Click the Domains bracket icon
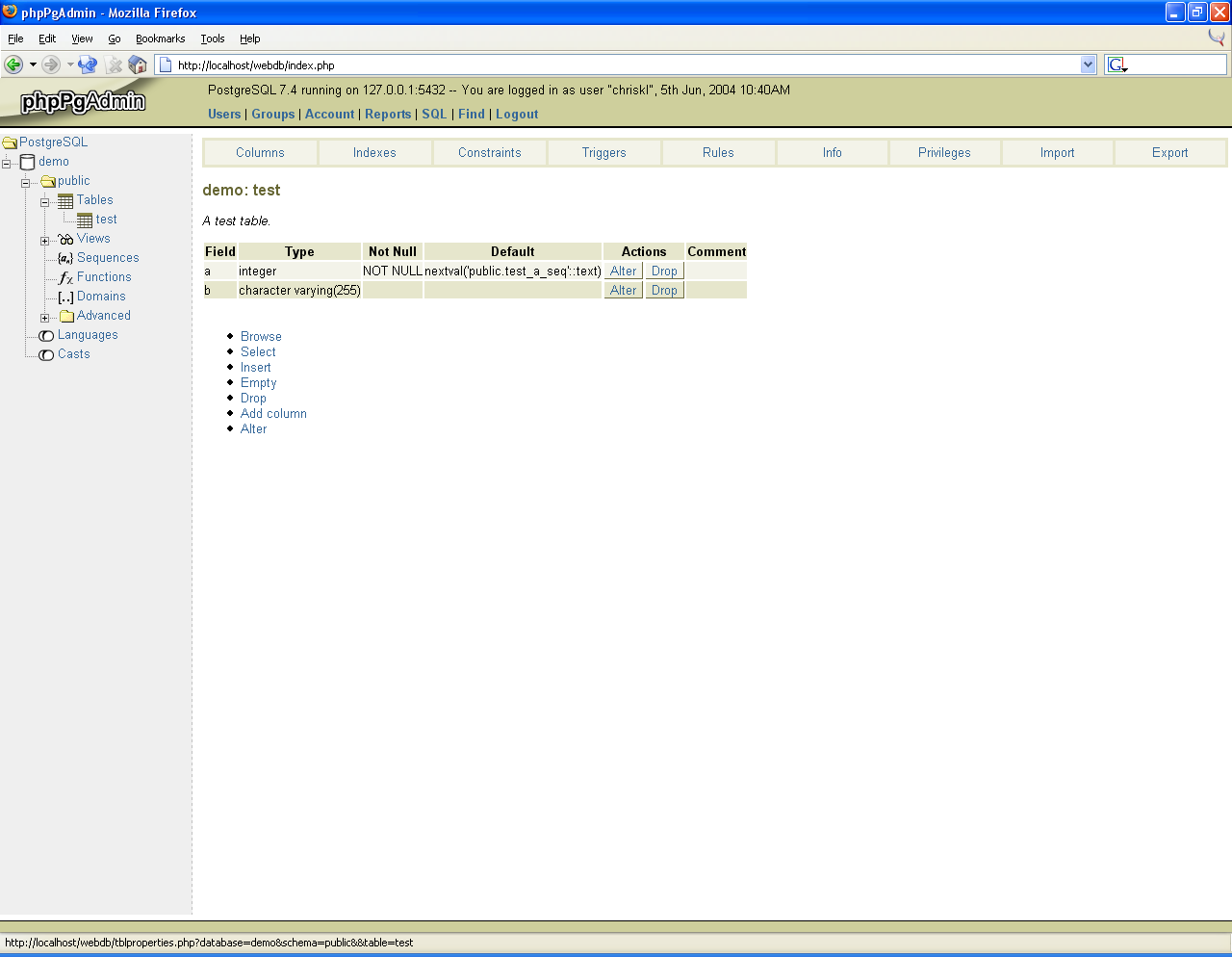The width and height of the screenshot is (1232, 957). [x=65, y=297]
